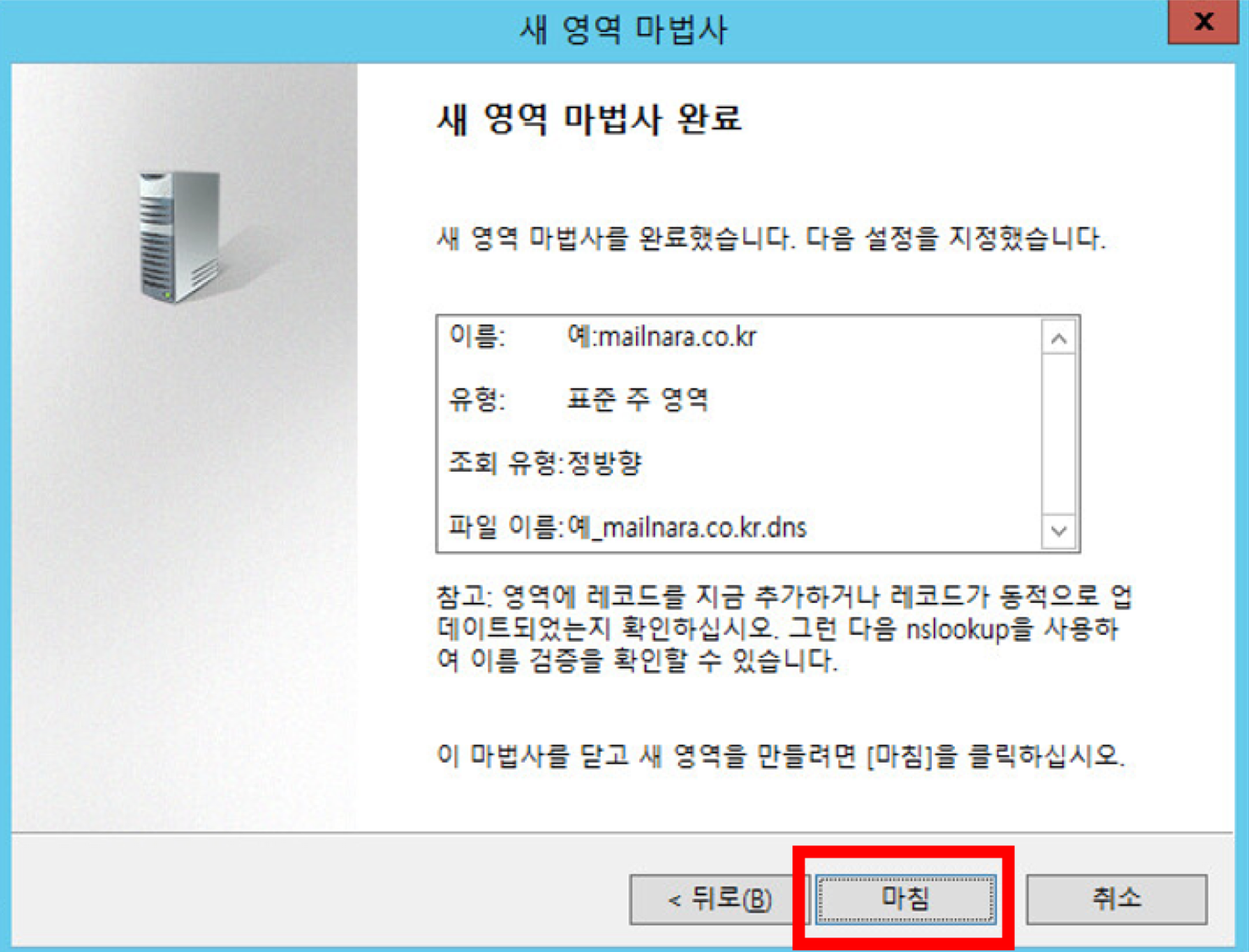Click the server tower icon
The width and height of the screenshot is (1249, 952).
tap(179, 237)
